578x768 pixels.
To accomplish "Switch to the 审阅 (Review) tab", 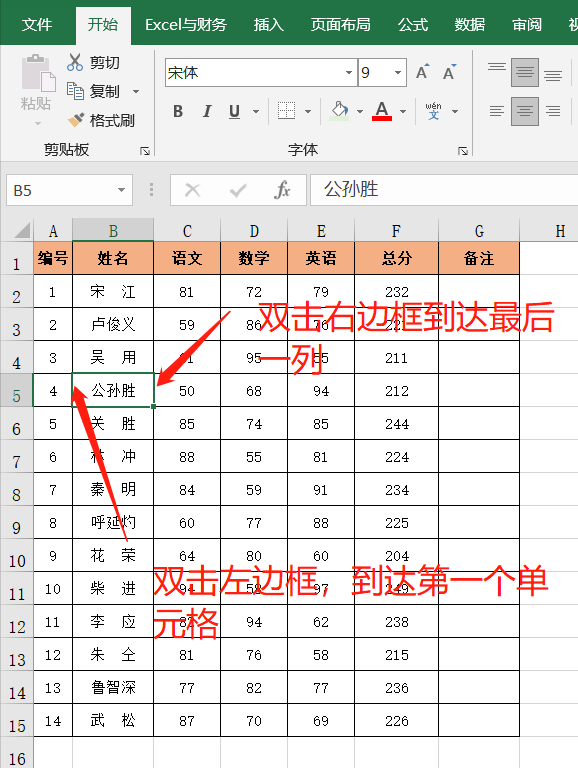I will point(527,24).
